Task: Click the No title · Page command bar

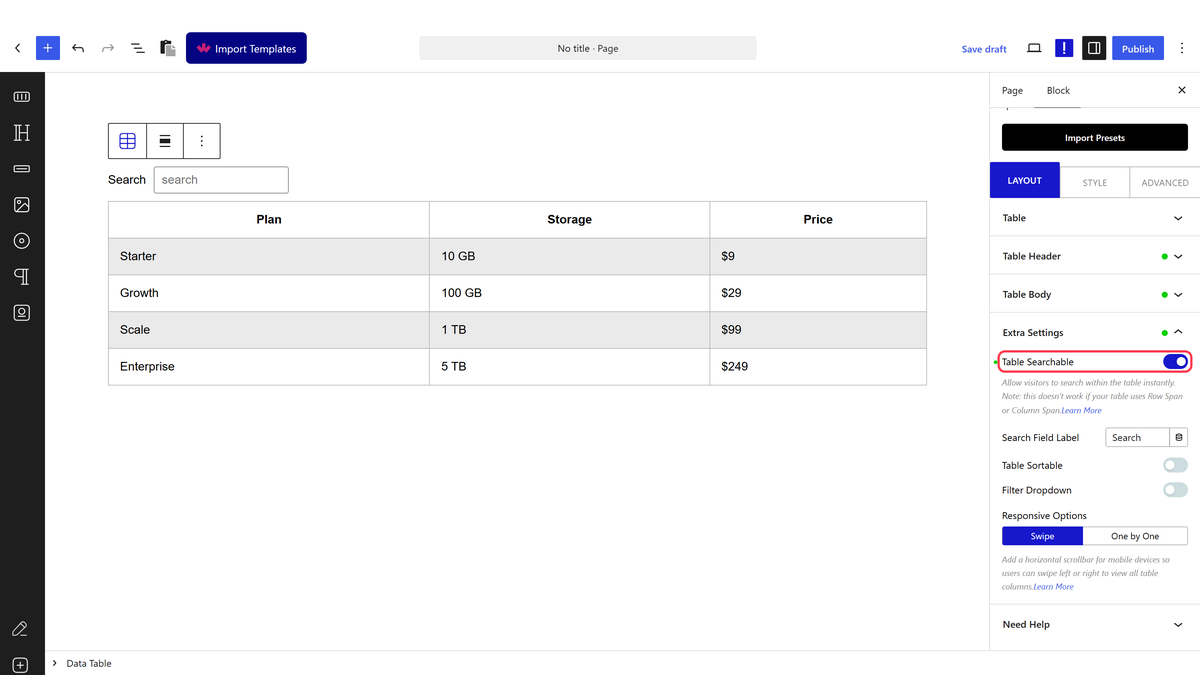Action: pos(588,48)
